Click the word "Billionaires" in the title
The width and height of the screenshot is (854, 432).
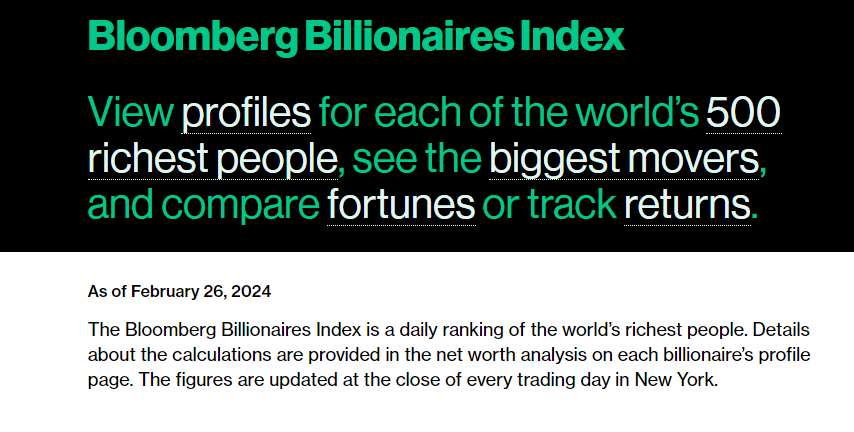click(x=409, y=36)
